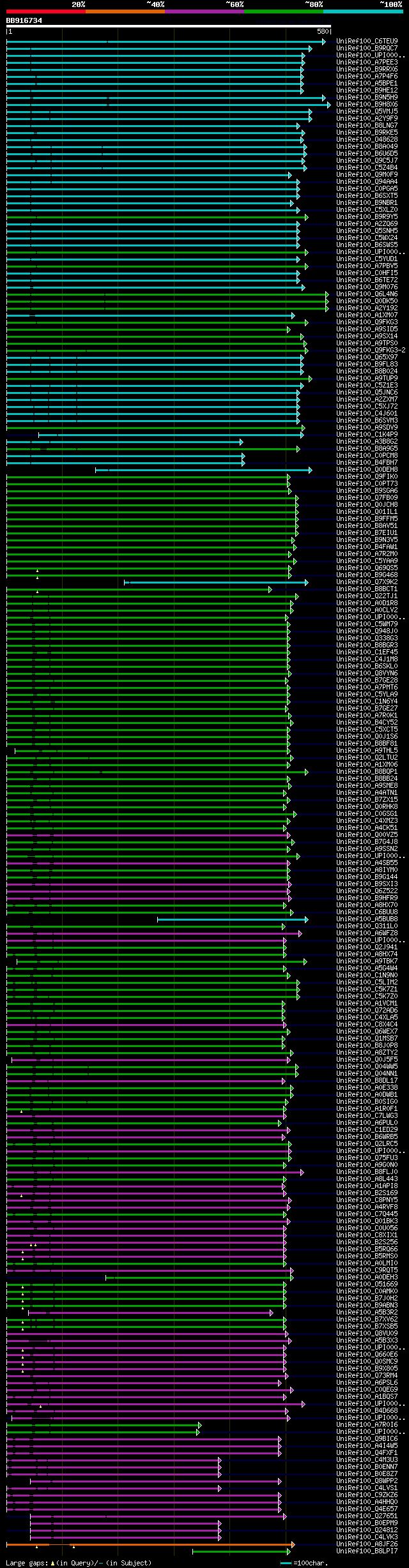Click the UniRef100_B9N5H9 label

pos(367,97)
